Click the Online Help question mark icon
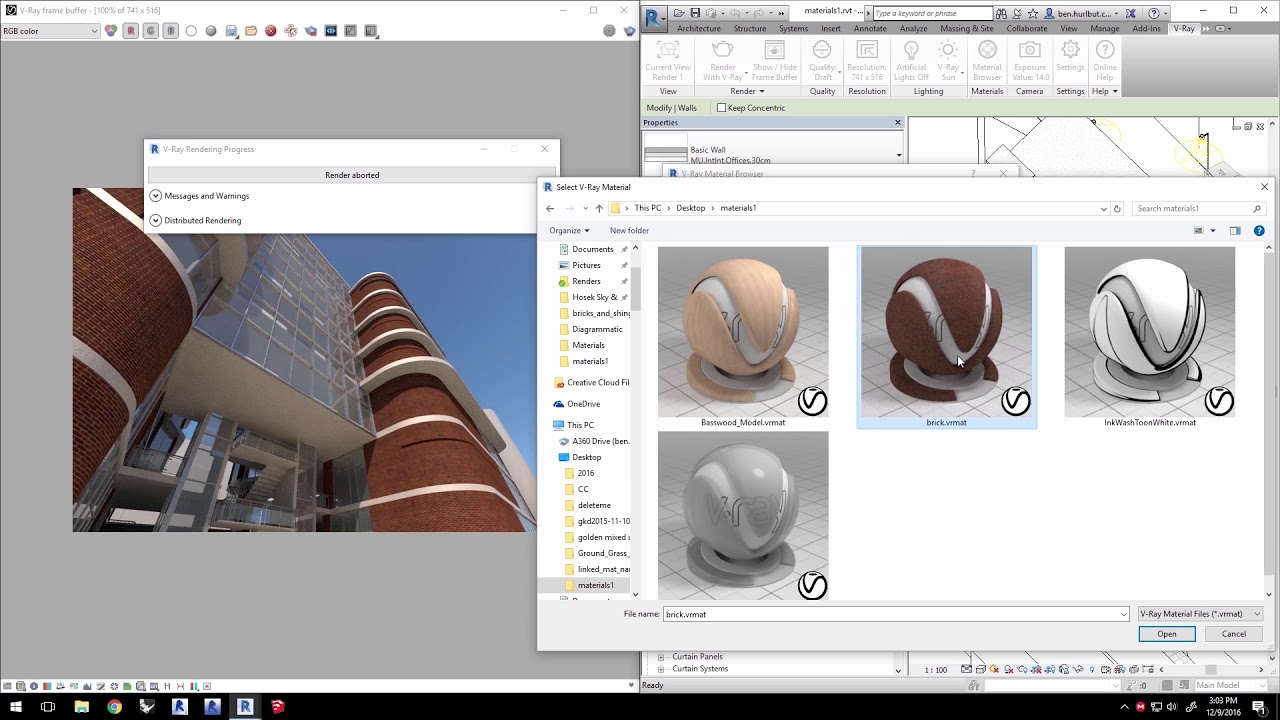 point(1104,50)
